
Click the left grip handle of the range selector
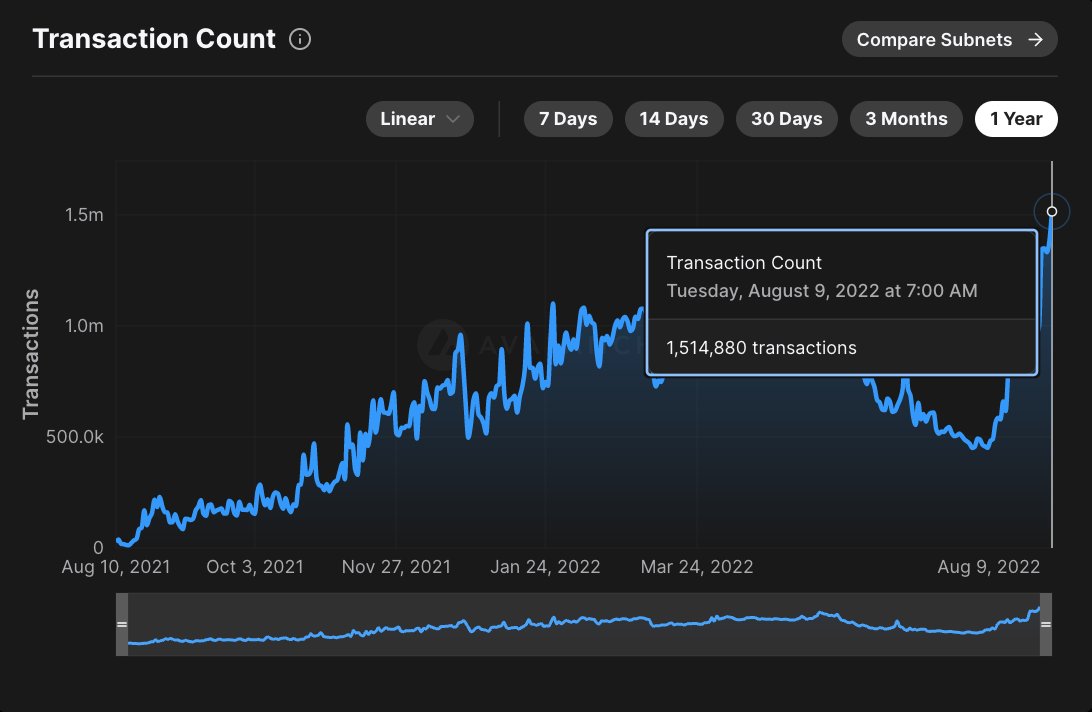122,624
